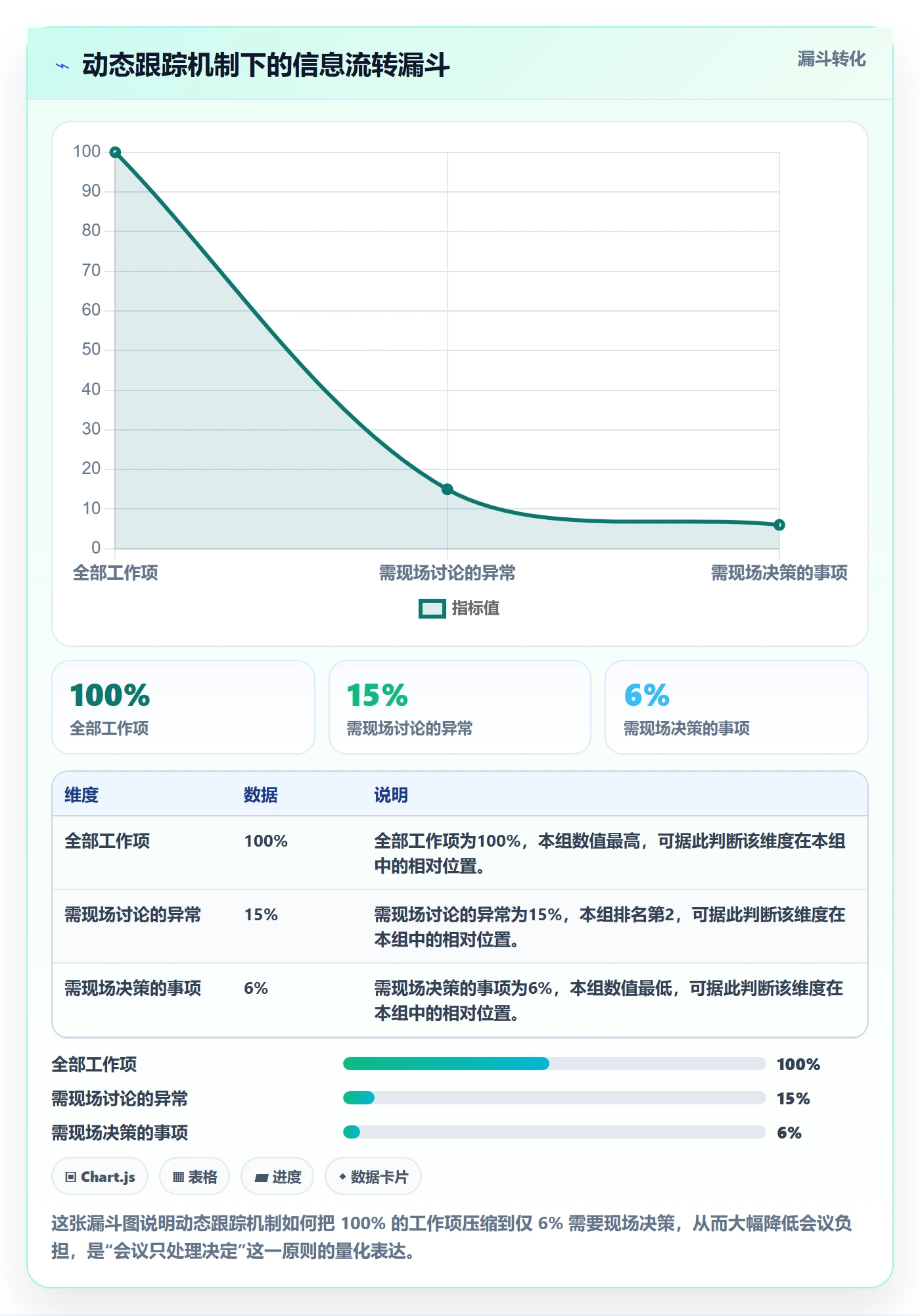Click the 需现场讨论的异常 x-axis label
The height and width of the screenshot is (1316, 920).
[447, 573]
